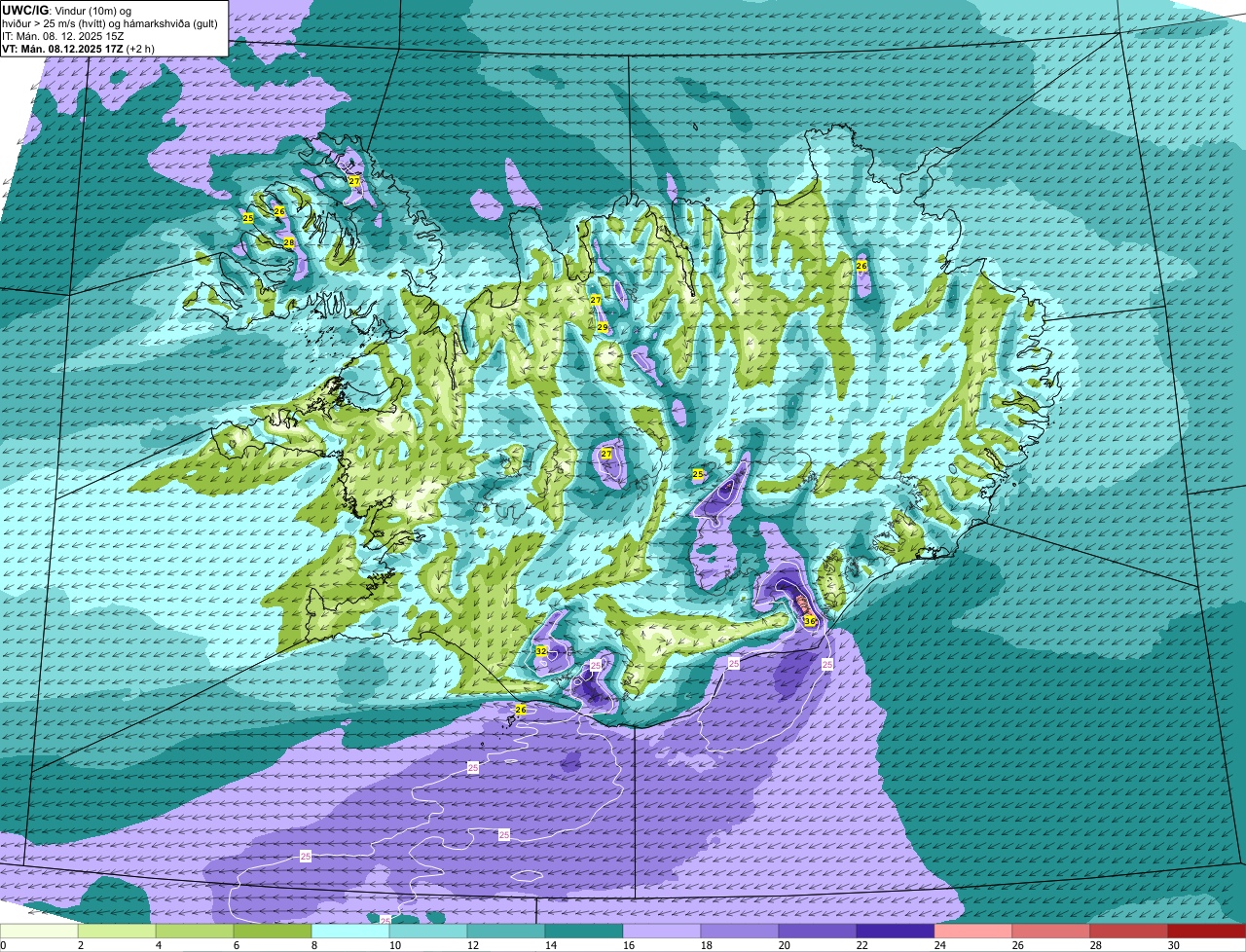Screen dimensions: 1246x952
Task: Click the legend tick label 10
Action: click(393, 945)
